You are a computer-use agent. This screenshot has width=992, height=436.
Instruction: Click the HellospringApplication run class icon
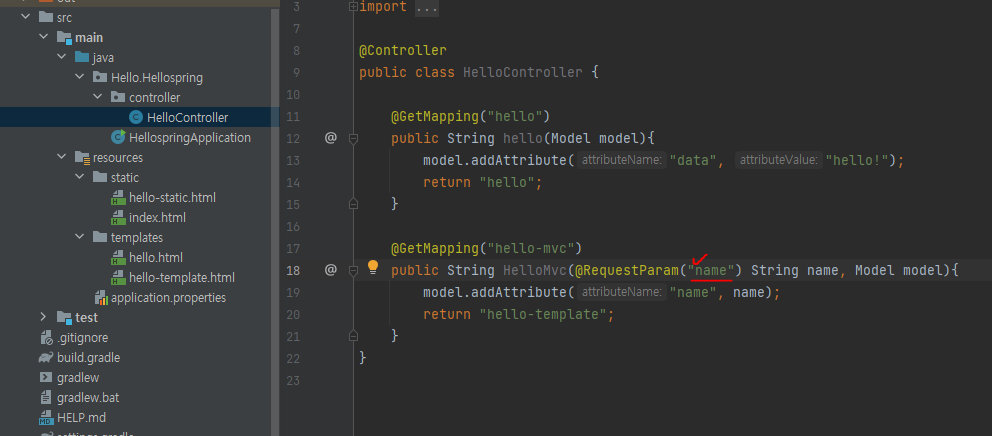point(118,137)
